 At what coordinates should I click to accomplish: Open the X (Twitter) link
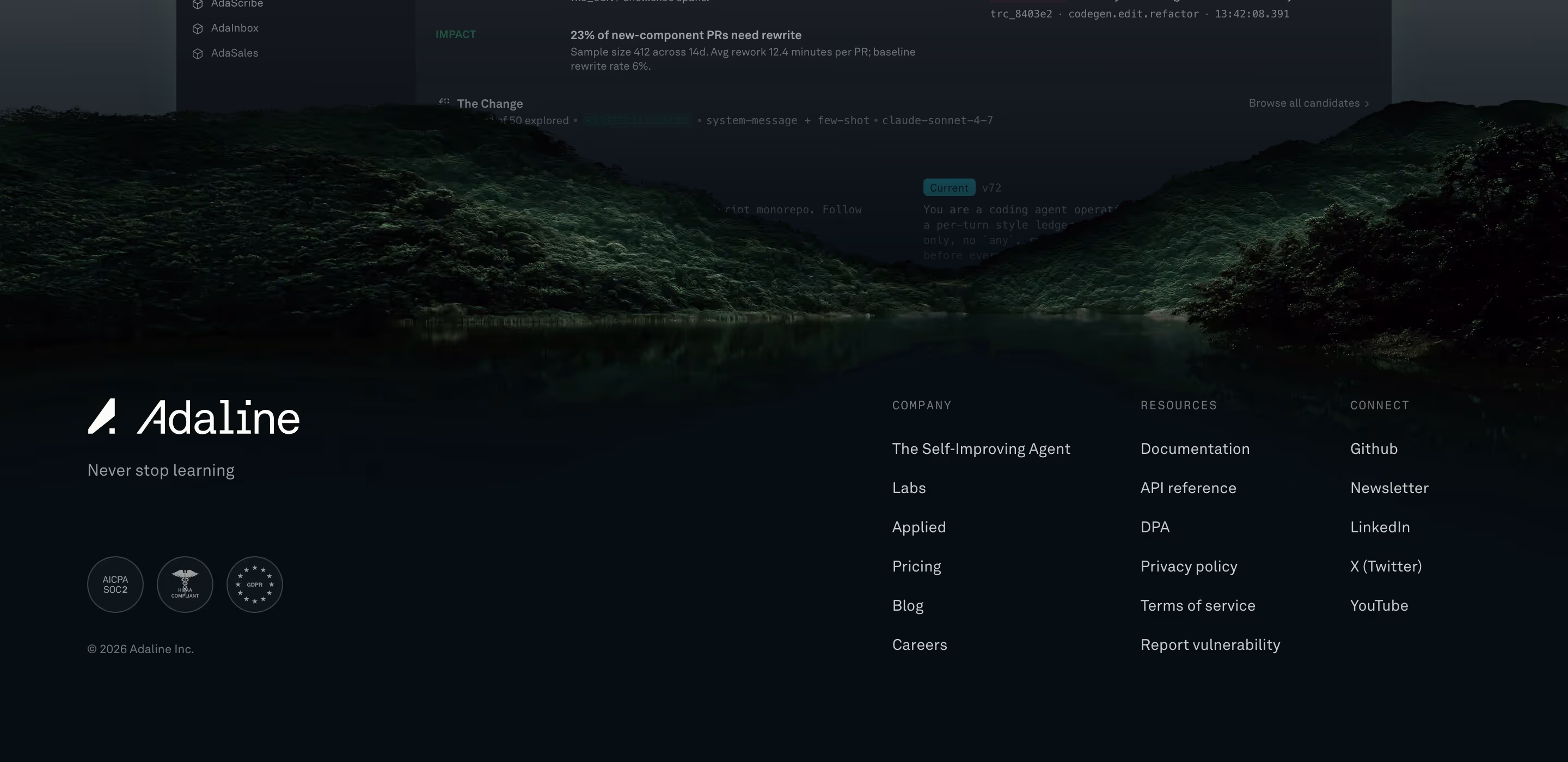1386,566
